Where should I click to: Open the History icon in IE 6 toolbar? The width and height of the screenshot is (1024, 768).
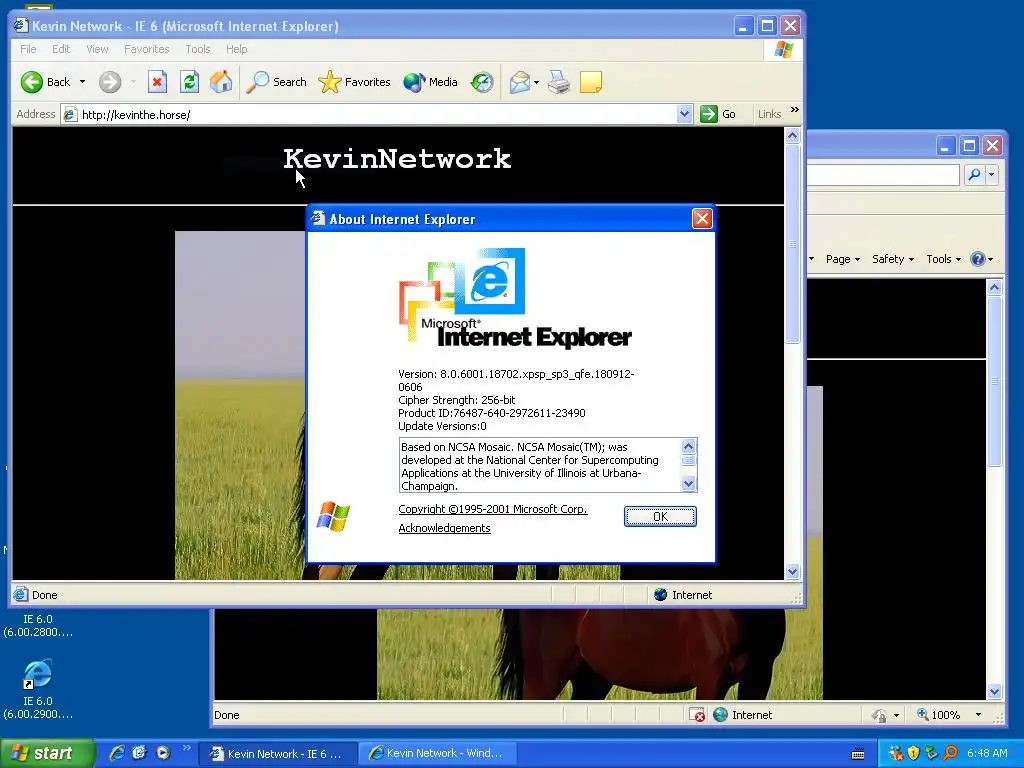[x=482, y=82]
